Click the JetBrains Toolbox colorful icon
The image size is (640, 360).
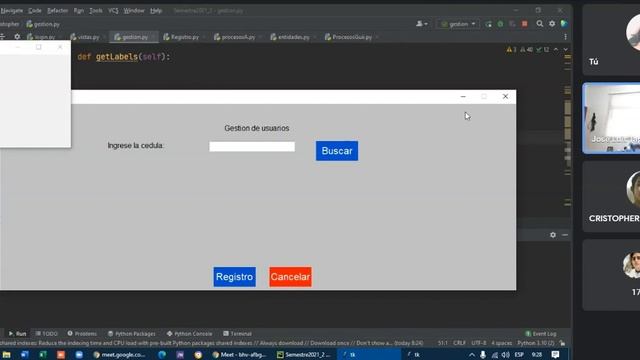point(564,24)
